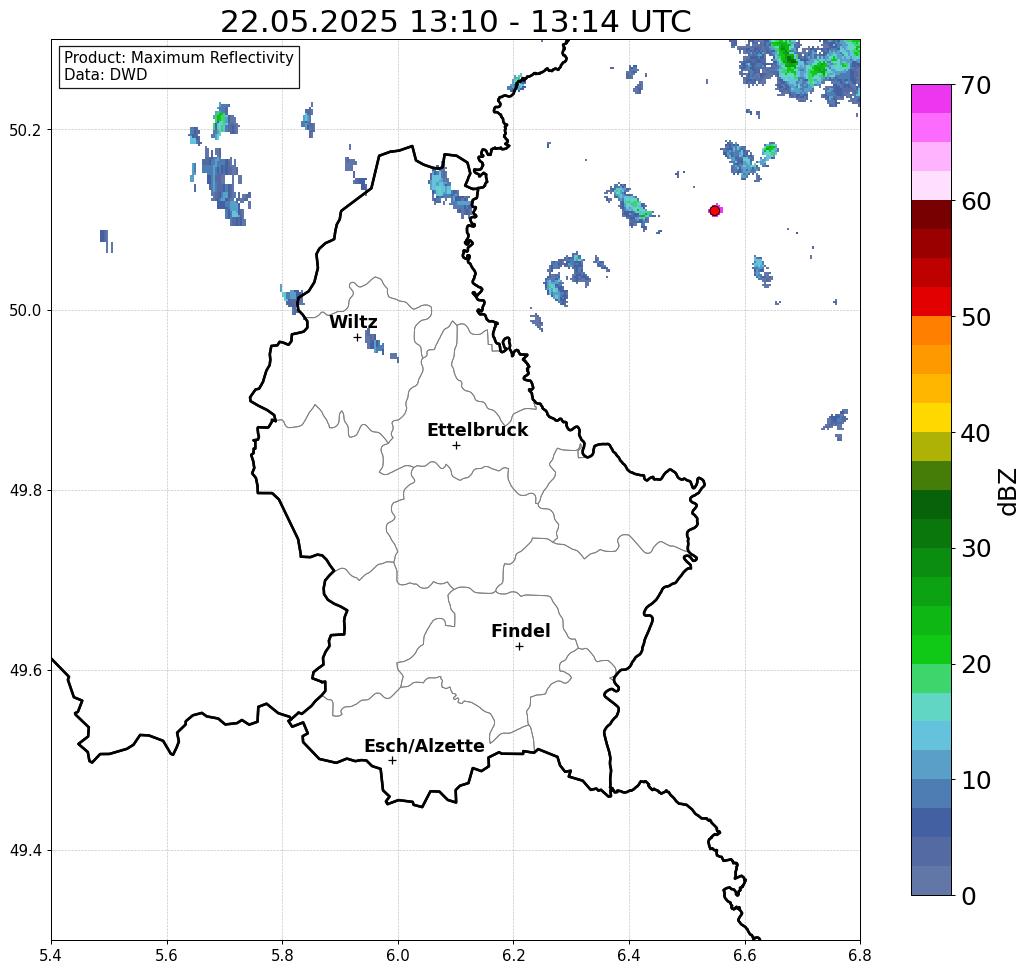Pick the bright green 20 dBZ colorbar segment
The width and height of the screenshot is (1029, 973).
[x=931, y=649]
